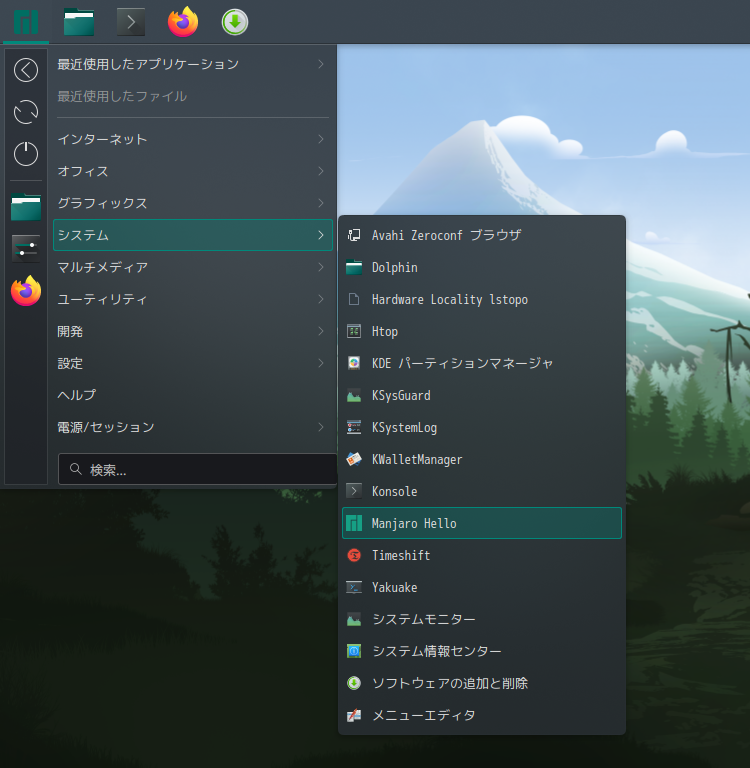Open the Manjaro application launcher icon
Viewport: 750px width, 768px height.
26,22
